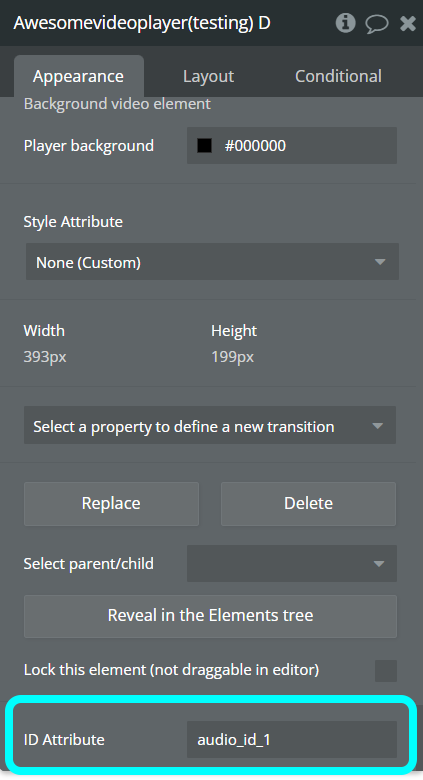Toggle the Lock this element checkbox
Image resolution: width=423 pixels, height=780 pixels.
point(386,671)
